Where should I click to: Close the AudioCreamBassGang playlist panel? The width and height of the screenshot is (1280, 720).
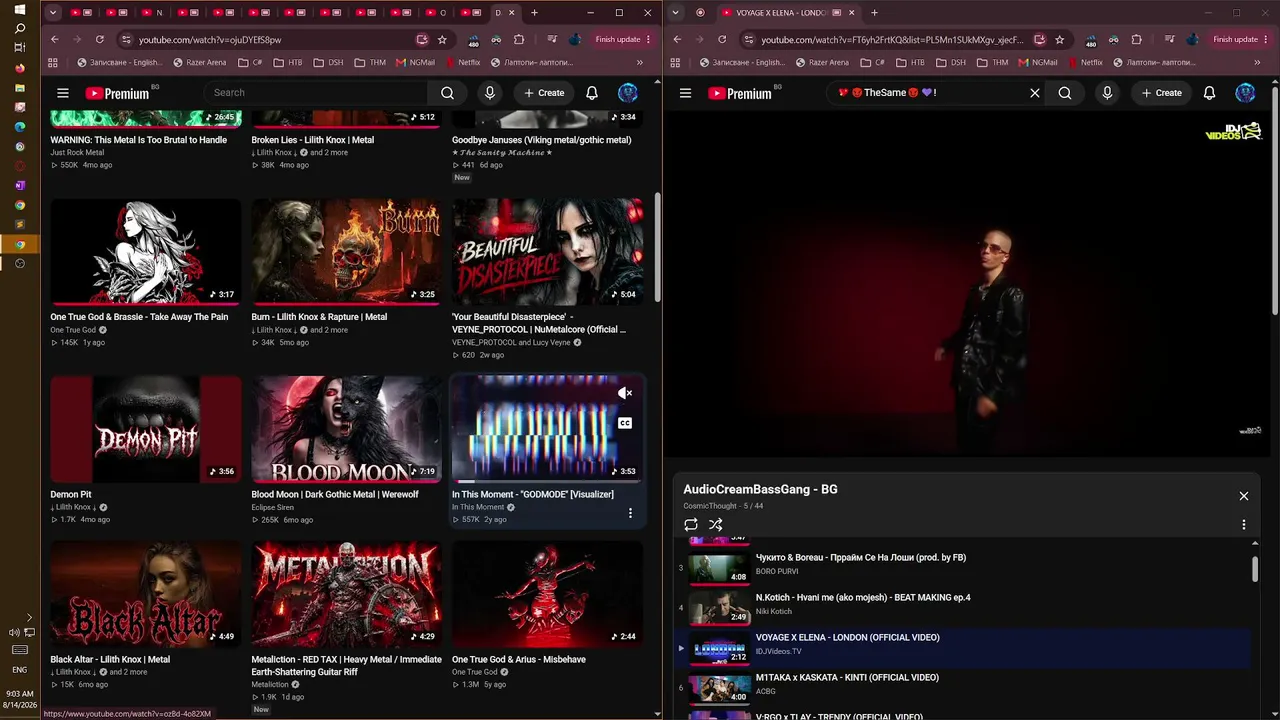pos(1244,496)
